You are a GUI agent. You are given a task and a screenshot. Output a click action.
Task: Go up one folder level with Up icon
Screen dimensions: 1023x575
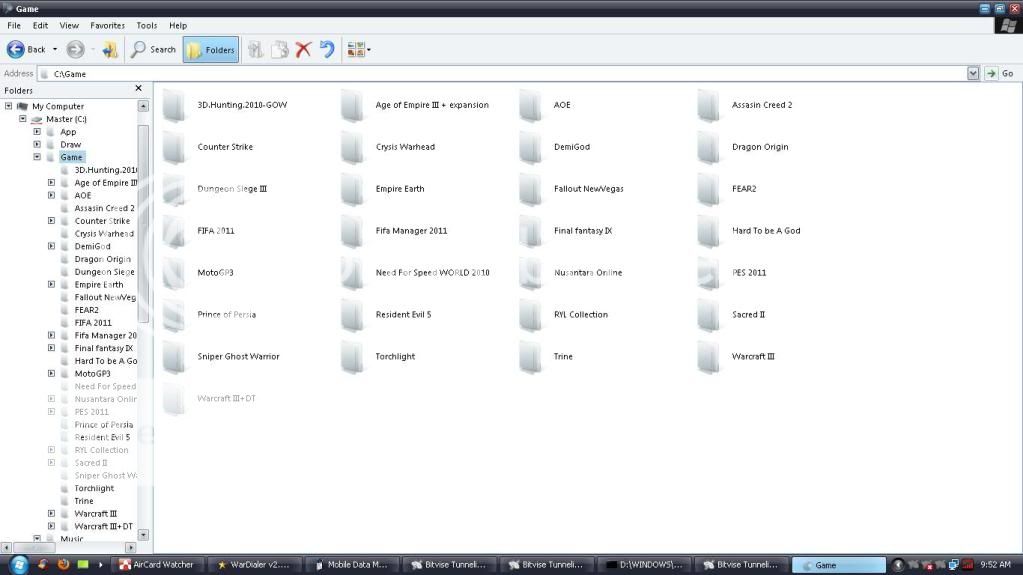click(110, 50)
